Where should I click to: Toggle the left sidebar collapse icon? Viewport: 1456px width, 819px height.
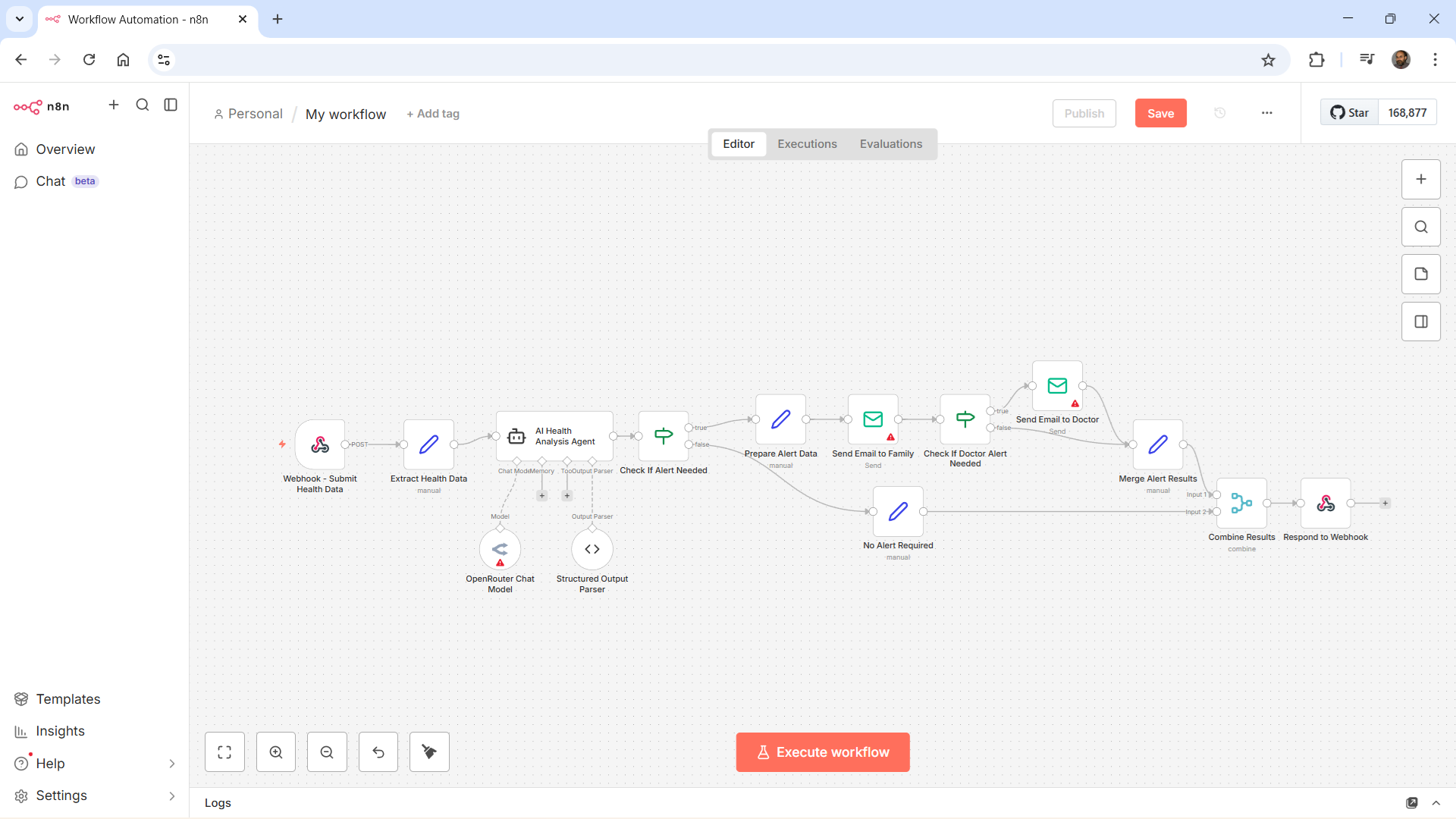171,105
